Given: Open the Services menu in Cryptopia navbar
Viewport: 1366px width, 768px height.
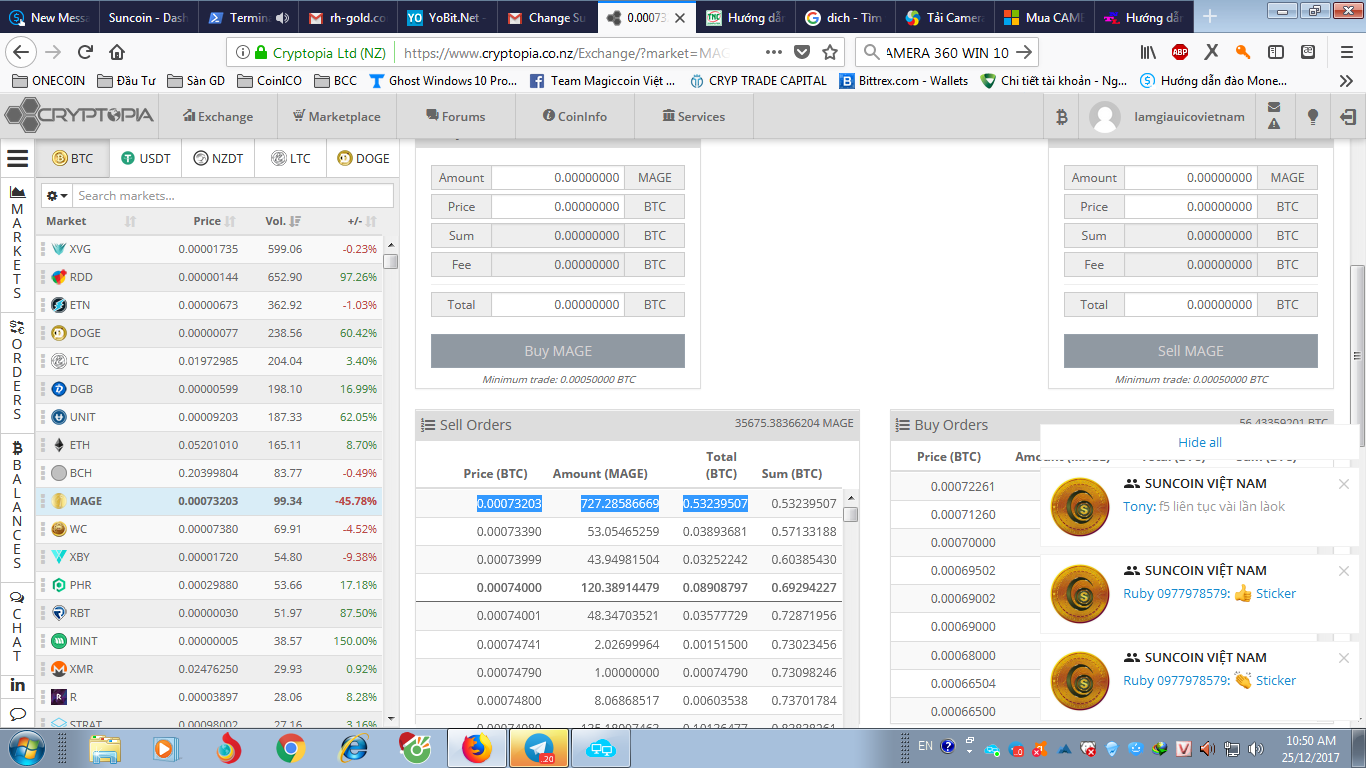Looking at the screenshot, I should tap(694, 117).
